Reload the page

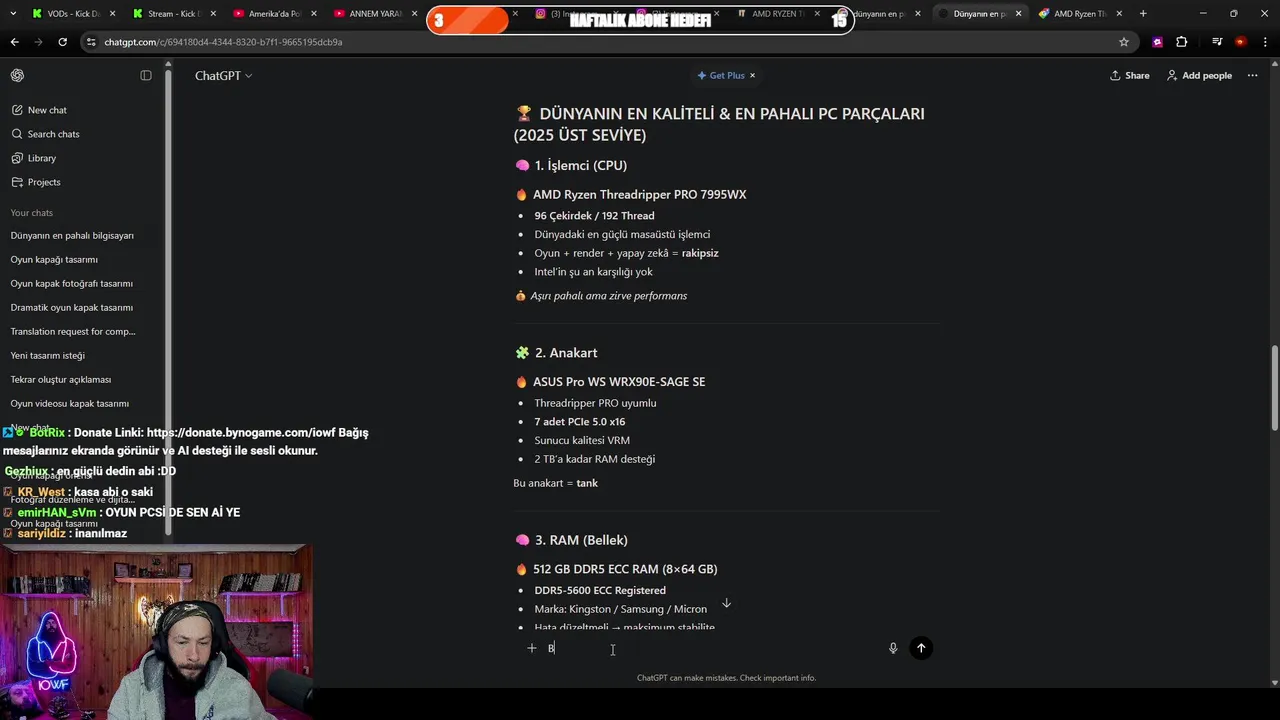click(62, 42)
